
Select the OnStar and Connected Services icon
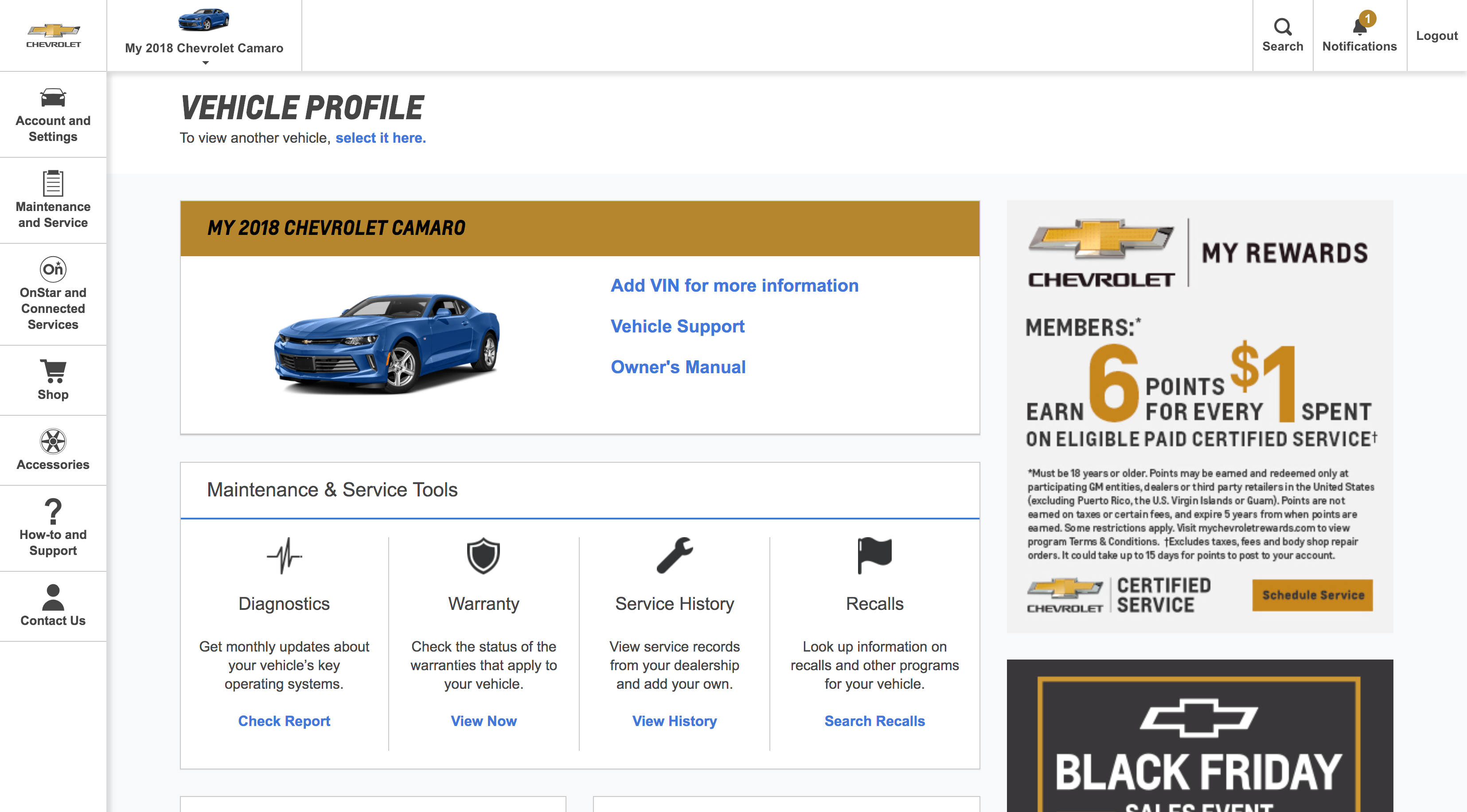point(53,269)
